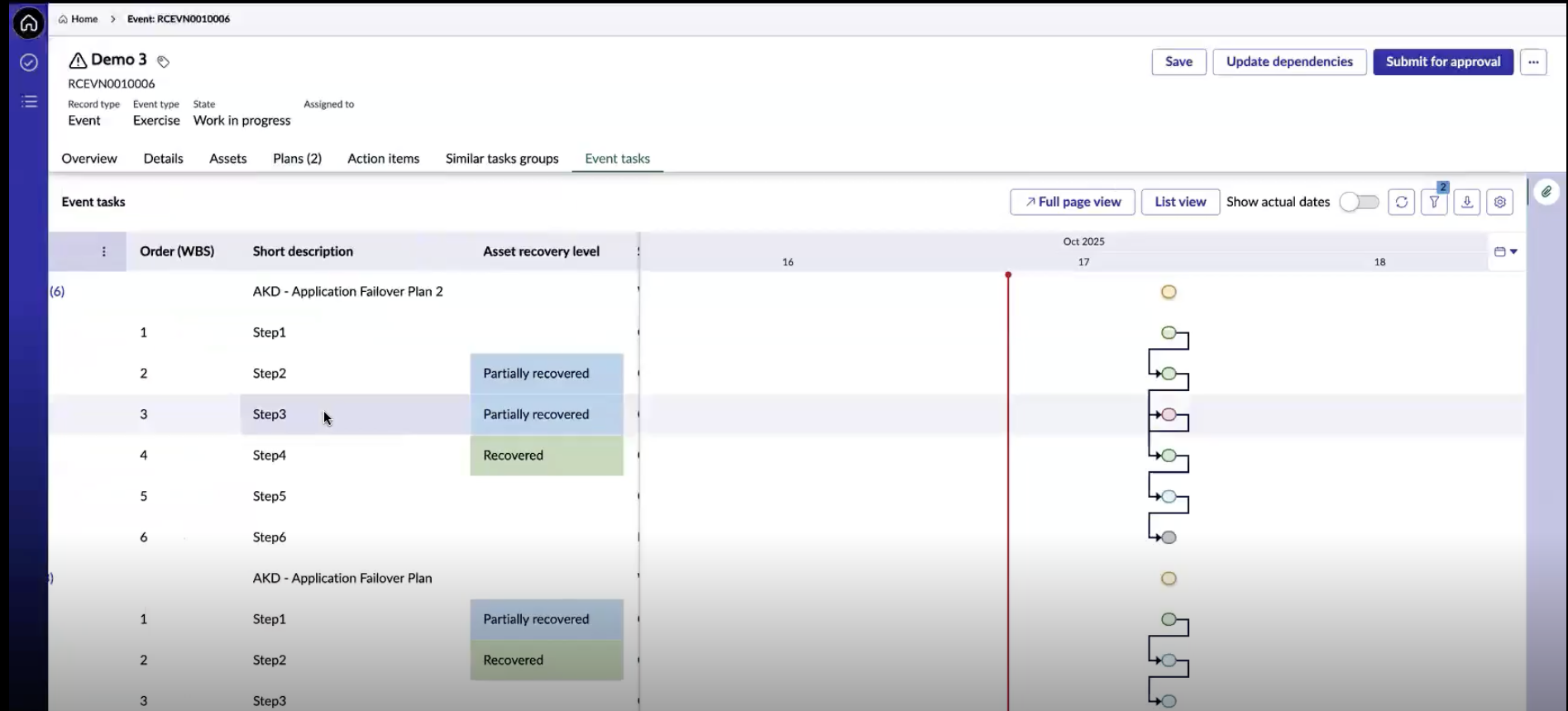Click Recovered cell for Step2 in Failover Plan
This screenshot has height=711, width=1568.
point(547,660)
